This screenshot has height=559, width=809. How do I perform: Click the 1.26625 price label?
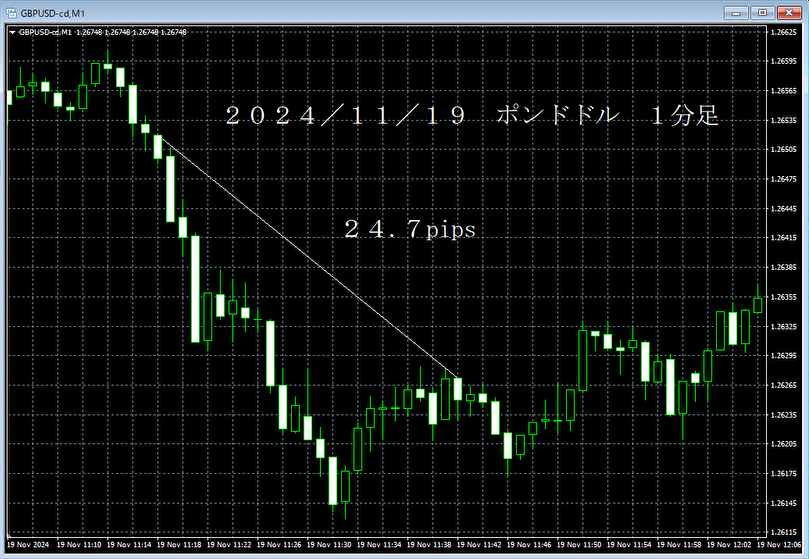[x=783, y=32]
